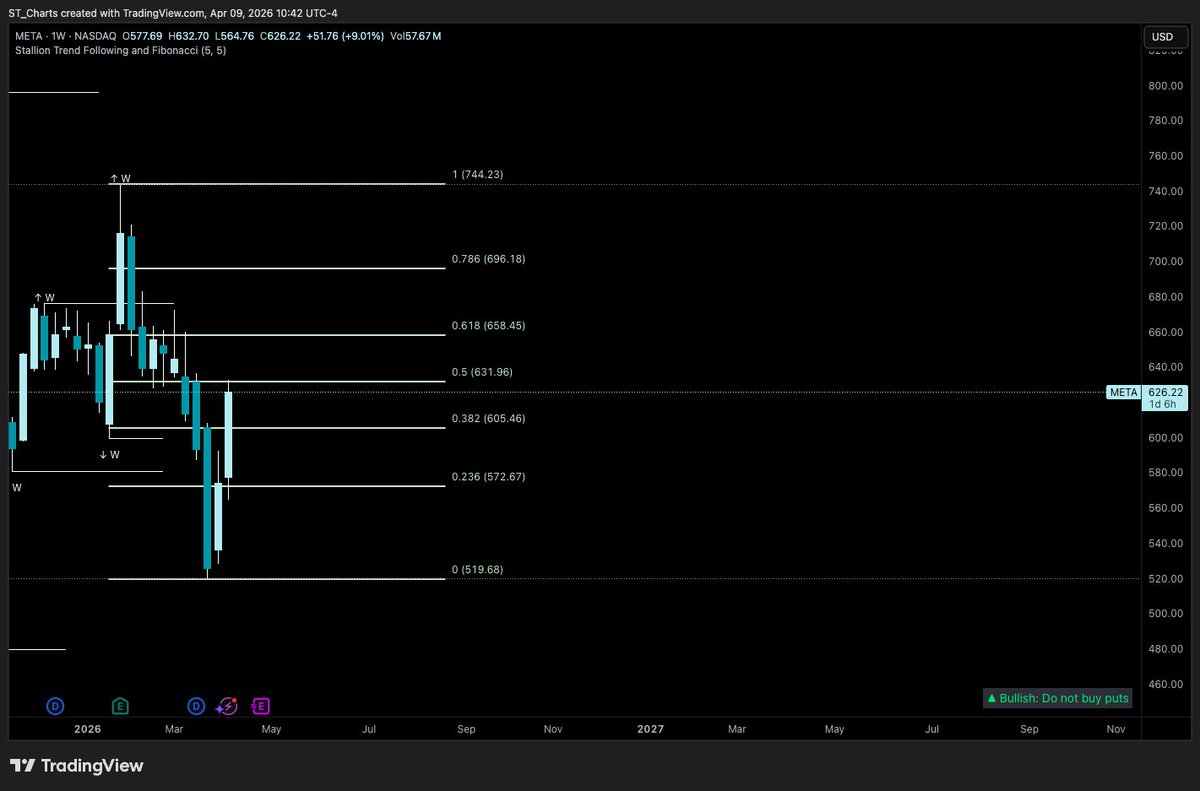The height and width of the screenshot is (791, 1200).
Task: Click the 0.5 (631.96) Fibonacci label
Action: coord(482,372)
